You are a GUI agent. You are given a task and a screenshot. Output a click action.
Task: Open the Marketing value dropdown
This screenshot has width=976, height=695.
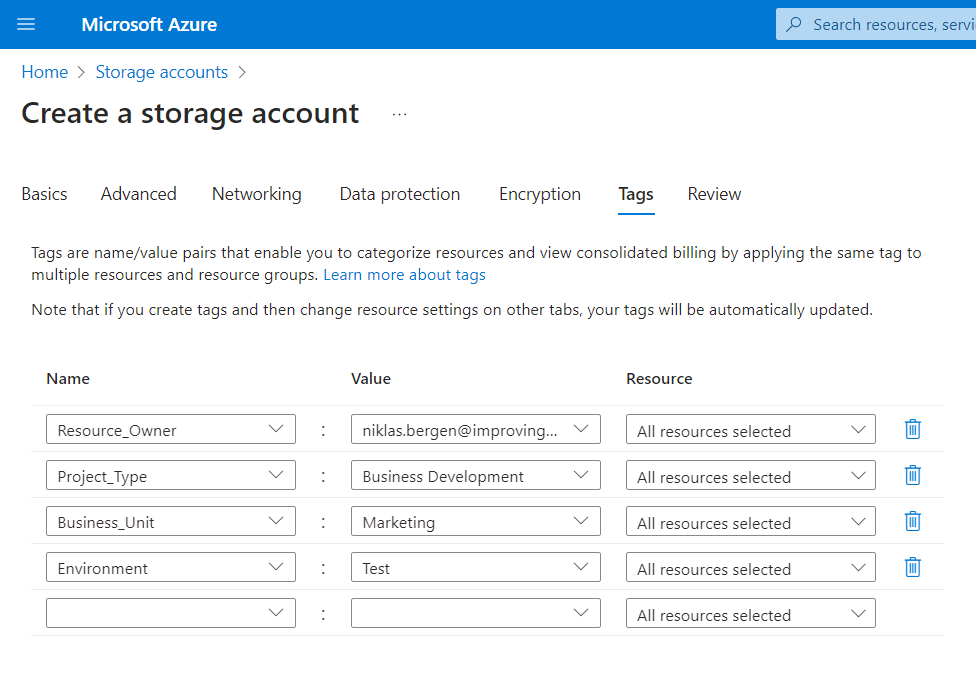pyautogui.click(x=475, y=522)
